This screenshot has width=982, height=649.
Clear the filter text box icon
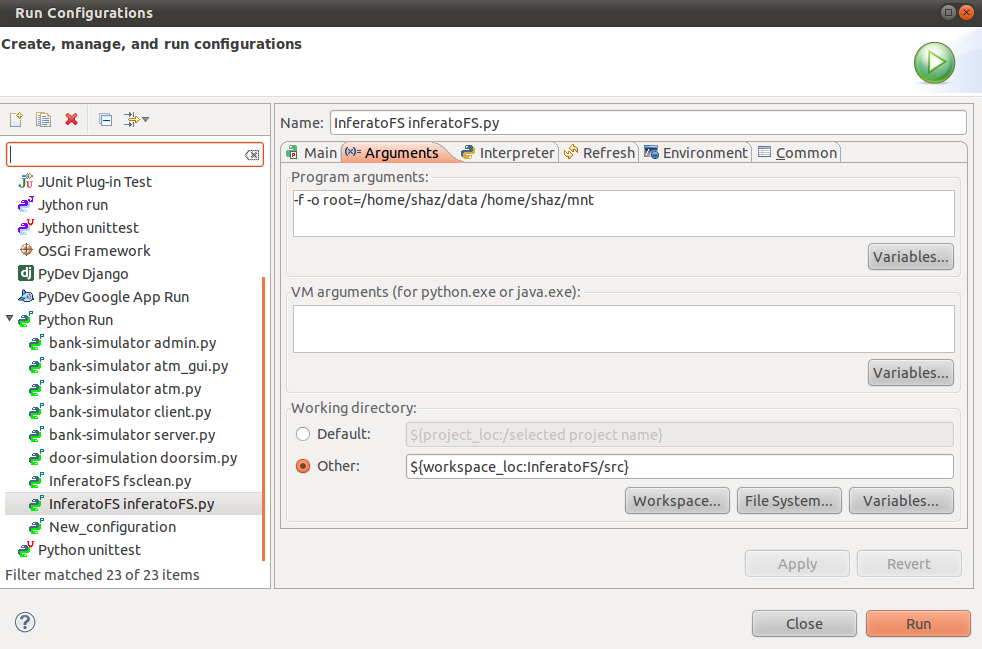(x=252, y=155)
